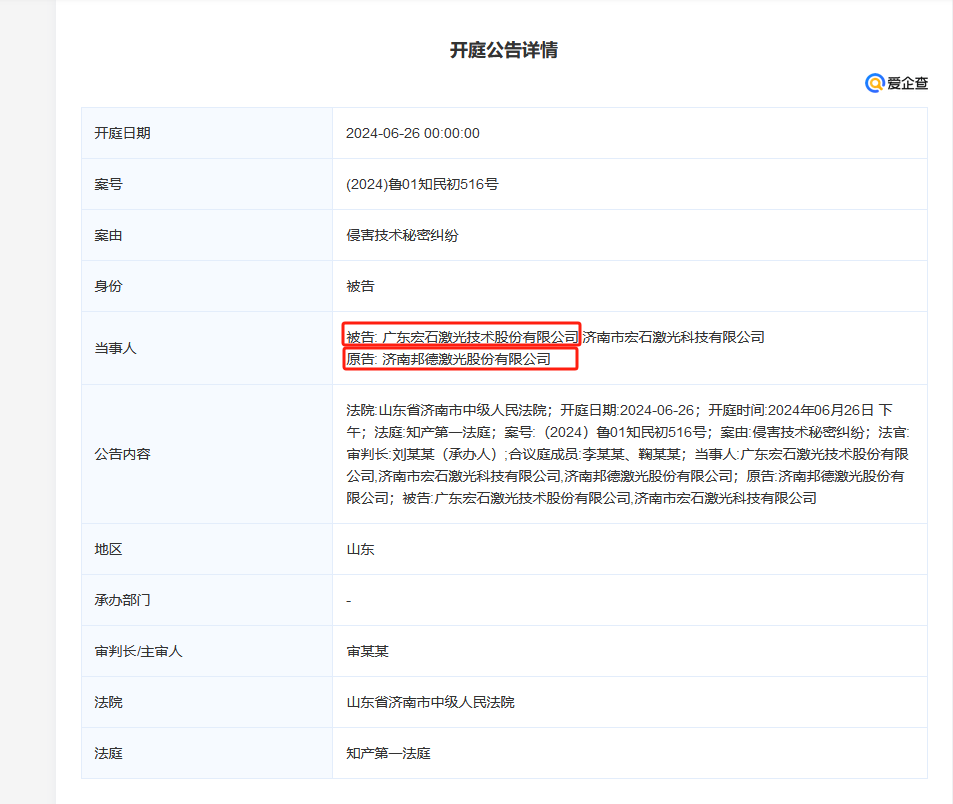Open 济南市宏石激光科技有限公司 in 当事人 row
Screen dimensions: 953x804
coord(673,337)
